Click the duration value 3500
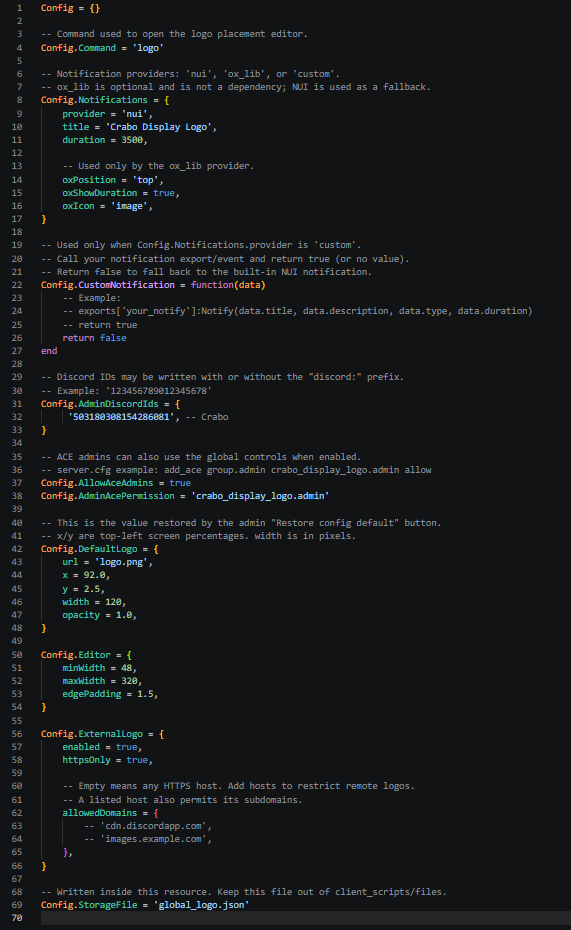This screenshot has width=571, height=930. (132, 140)
